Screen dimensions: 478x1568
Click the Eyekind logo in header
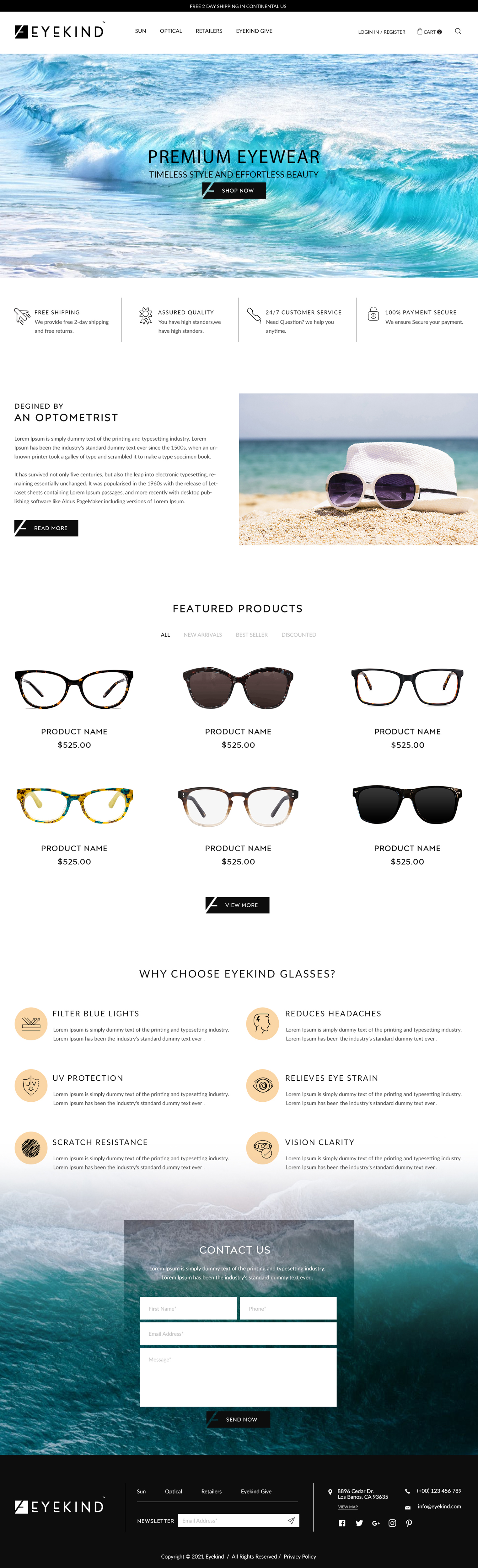click(x=60, y=30)
